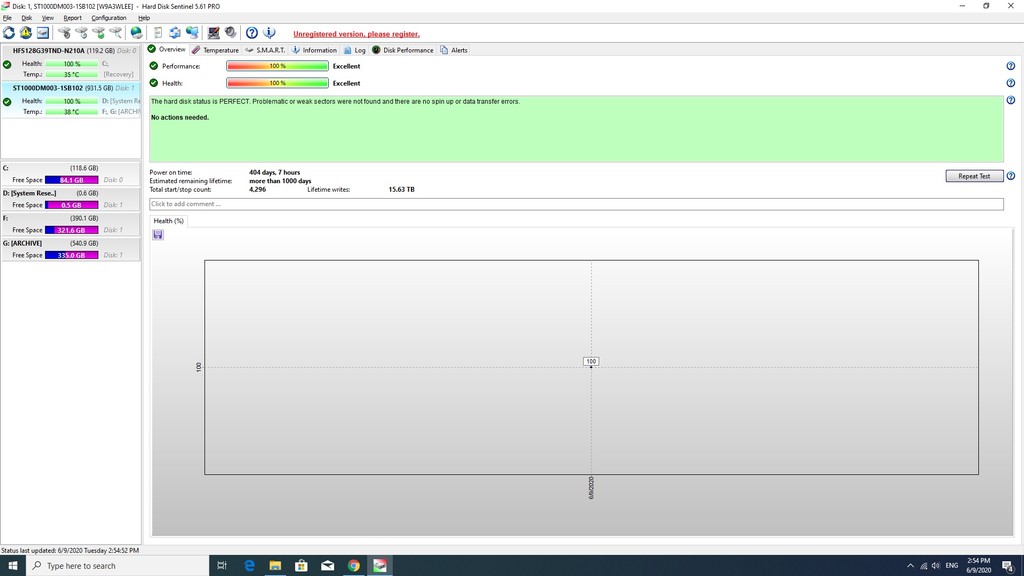1024x576 pixels.
Task: Open Help via the question mark toolbar icon
Action: [x=251, y=33]
